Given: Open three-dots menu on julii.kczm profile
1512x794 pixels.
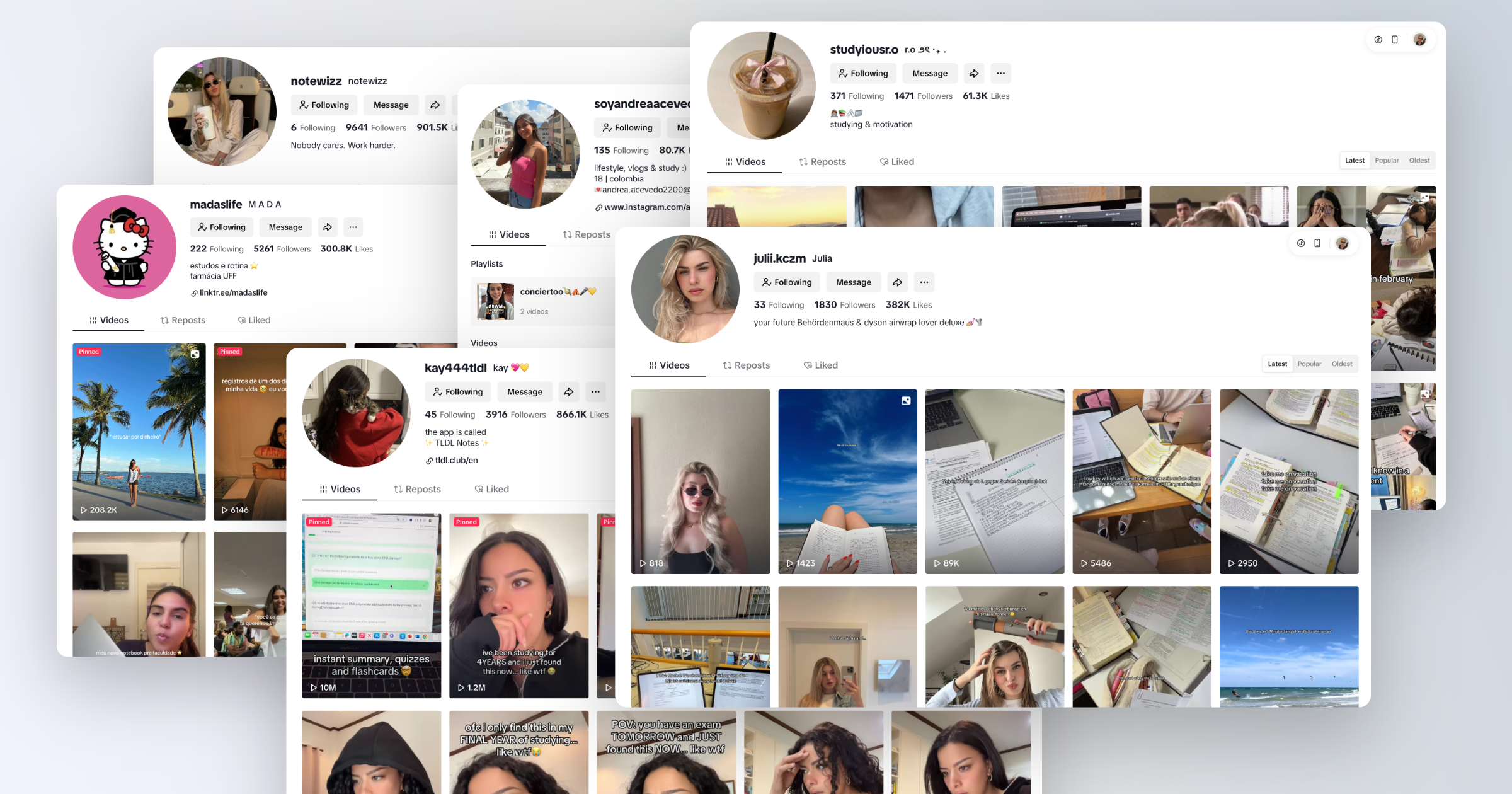Looking at the screenshot, I should (924, 282).
